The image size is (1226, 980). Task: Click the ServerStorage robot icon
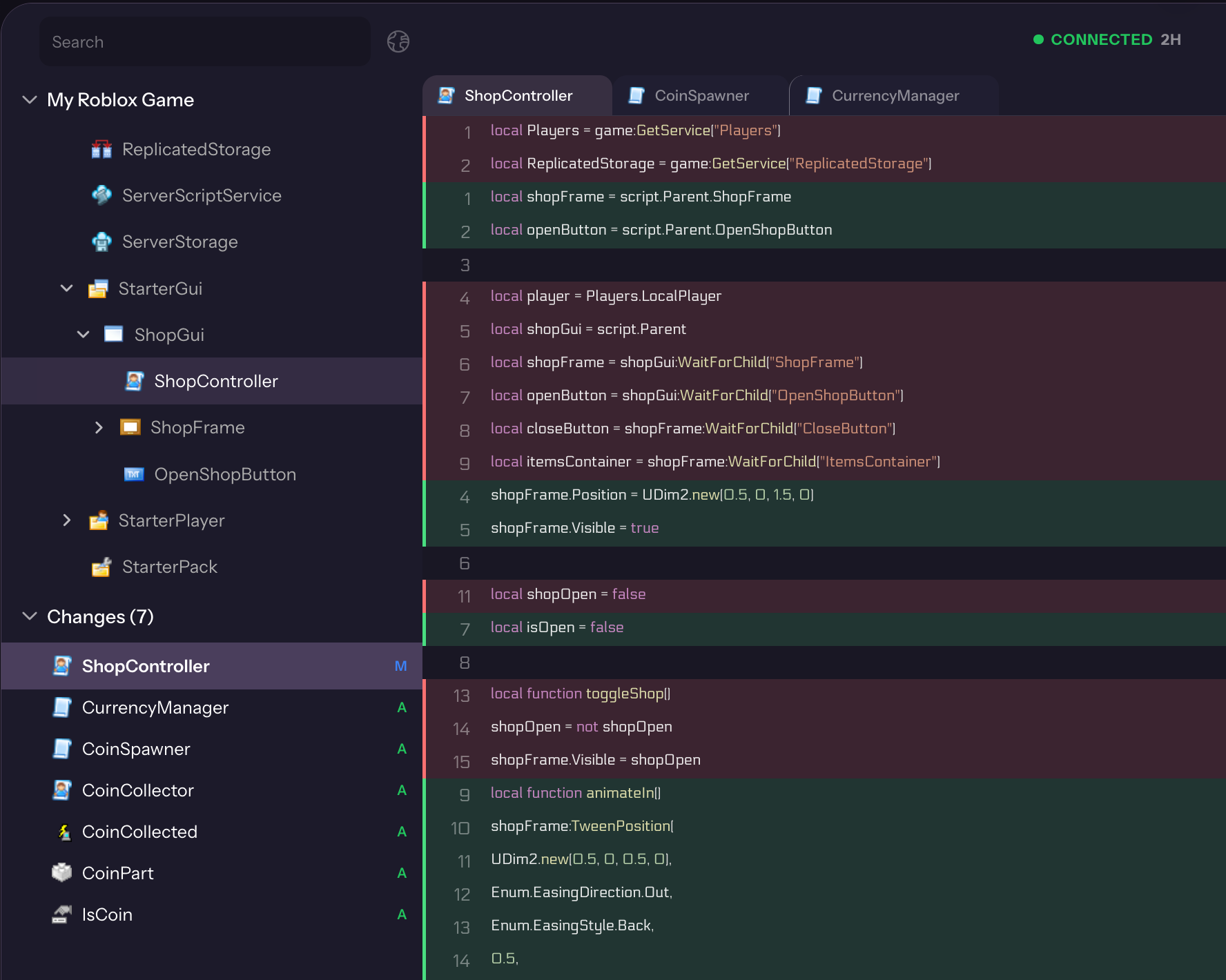click(x=101, y=242)
